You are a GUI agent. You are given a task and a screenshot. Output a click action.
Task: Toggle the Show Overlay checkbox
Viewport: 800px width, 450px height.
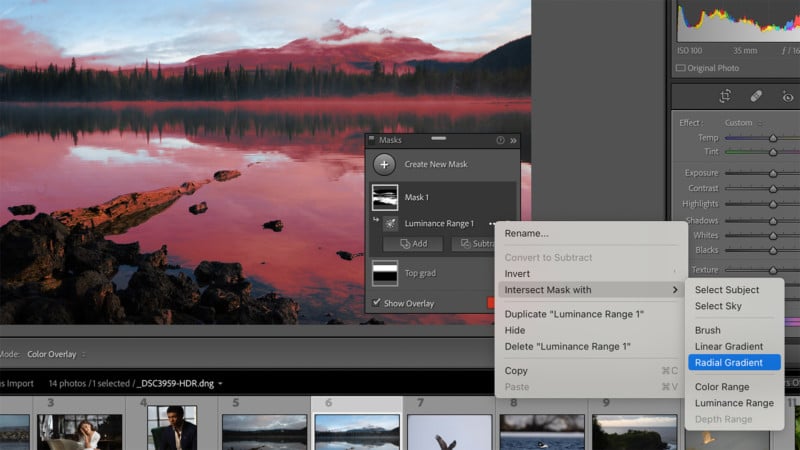click(377, 303)
